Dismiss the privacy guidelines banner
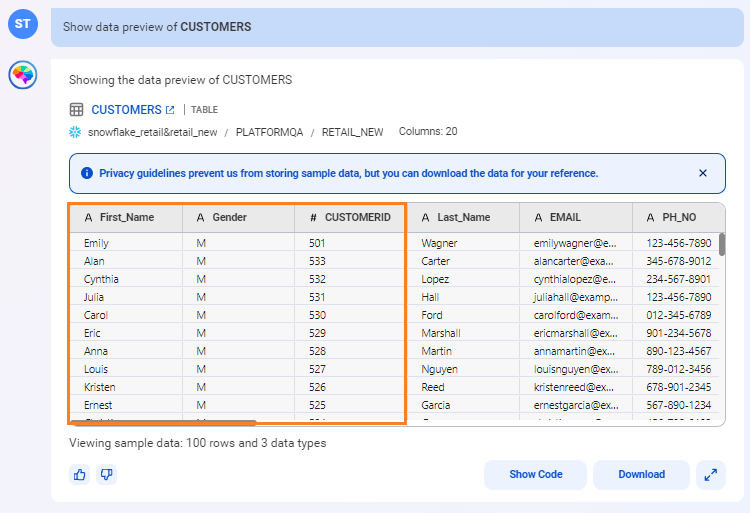Image resolution: width=750 pixels, height=513 pixels. [x=703, y=173]
